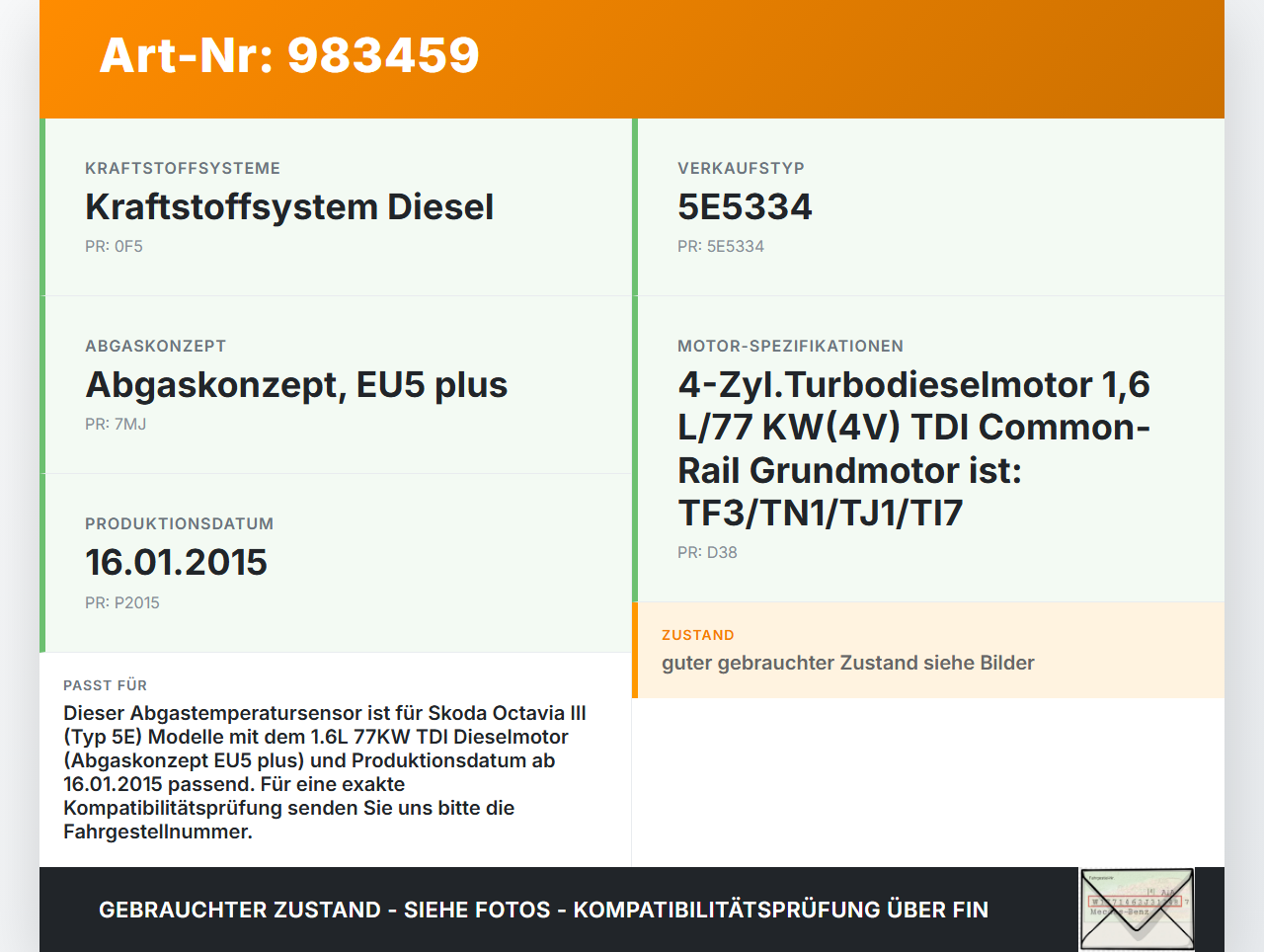Click the Abgaskonzept, EU5 plus heading

pos(296,385)
